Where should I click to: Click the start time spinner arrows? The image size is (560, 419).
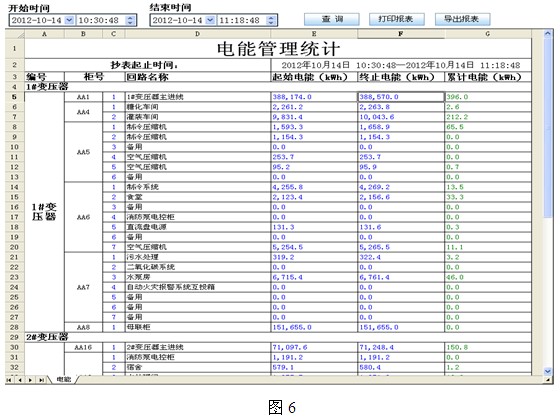pyautogui.click(x=130, y=20)
